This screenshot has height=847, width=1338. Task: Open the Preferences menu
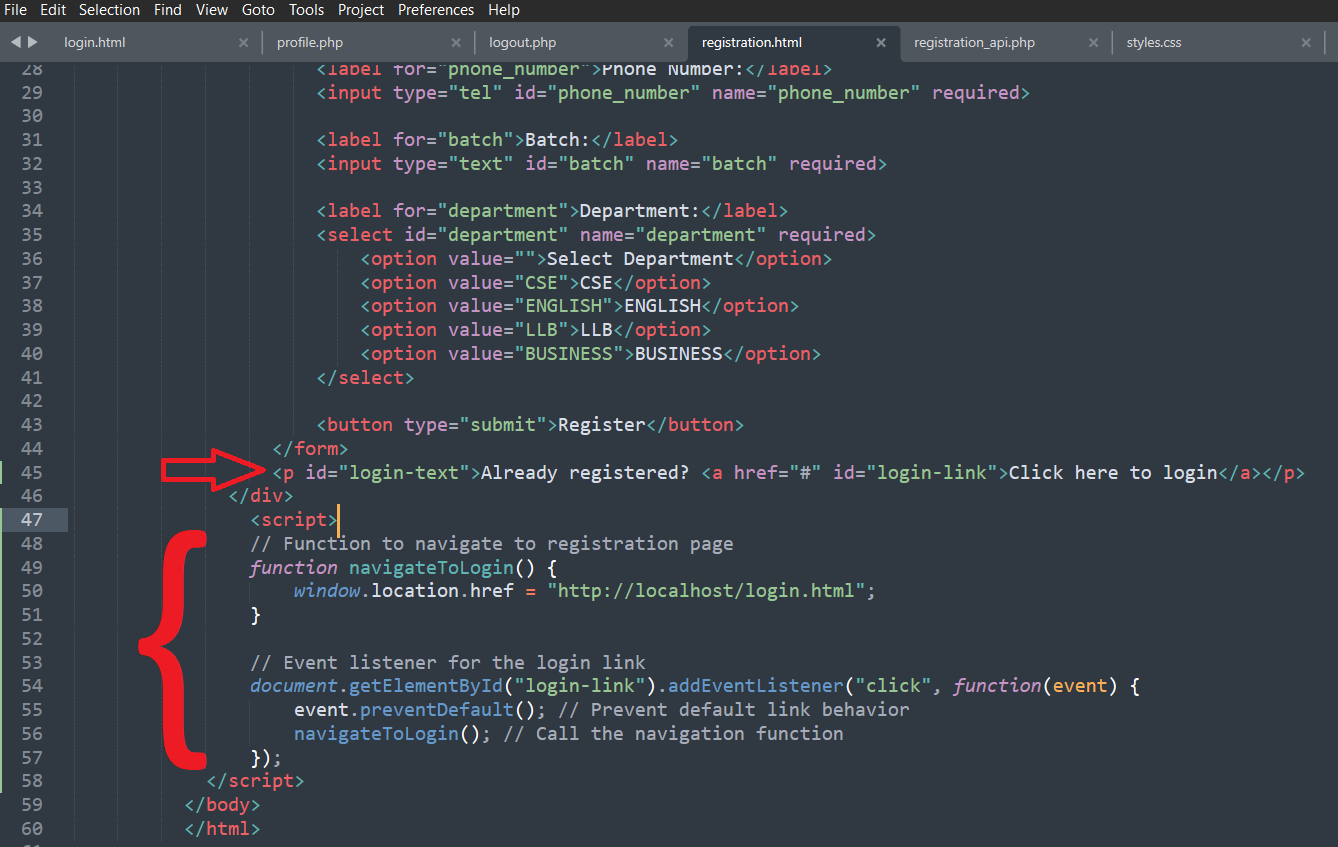[x=436, y=10]
